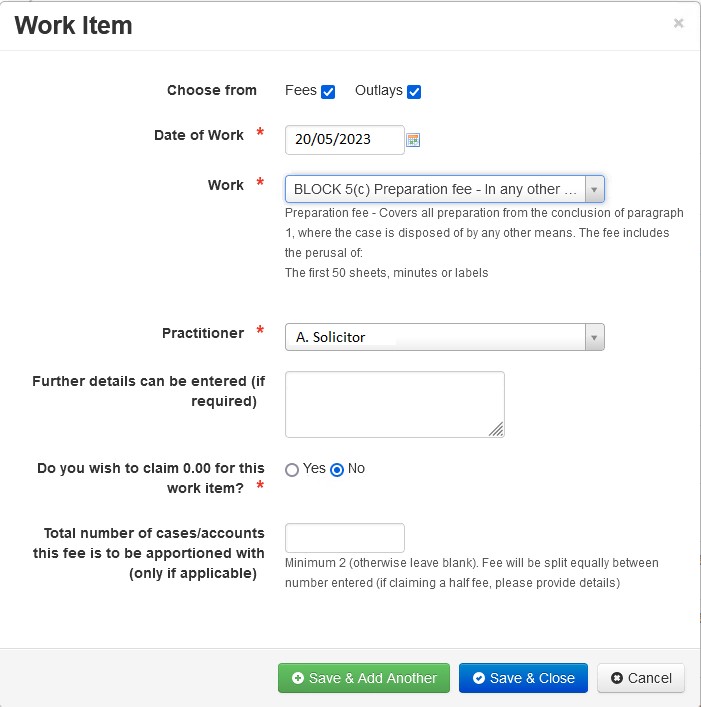701x707 pixels.
Task: Select the No radio button
Action: 337,470
